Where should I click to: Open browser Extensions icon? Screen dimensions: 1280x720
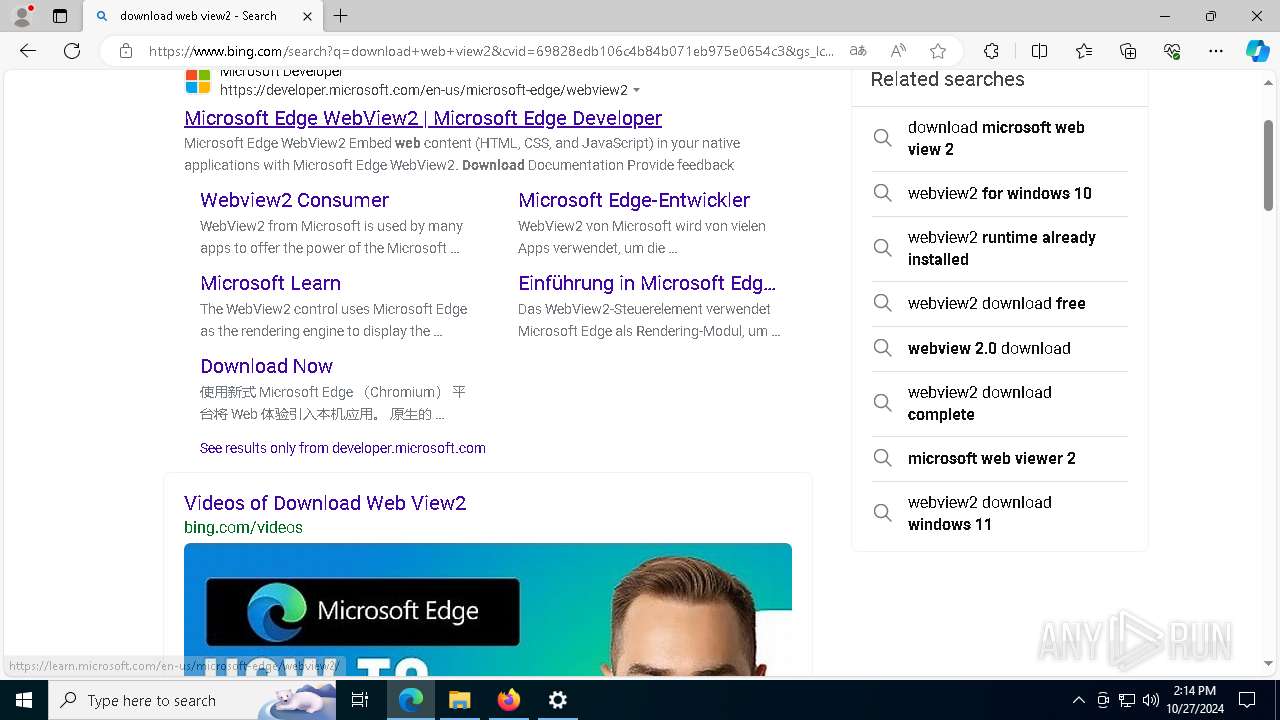991,51
